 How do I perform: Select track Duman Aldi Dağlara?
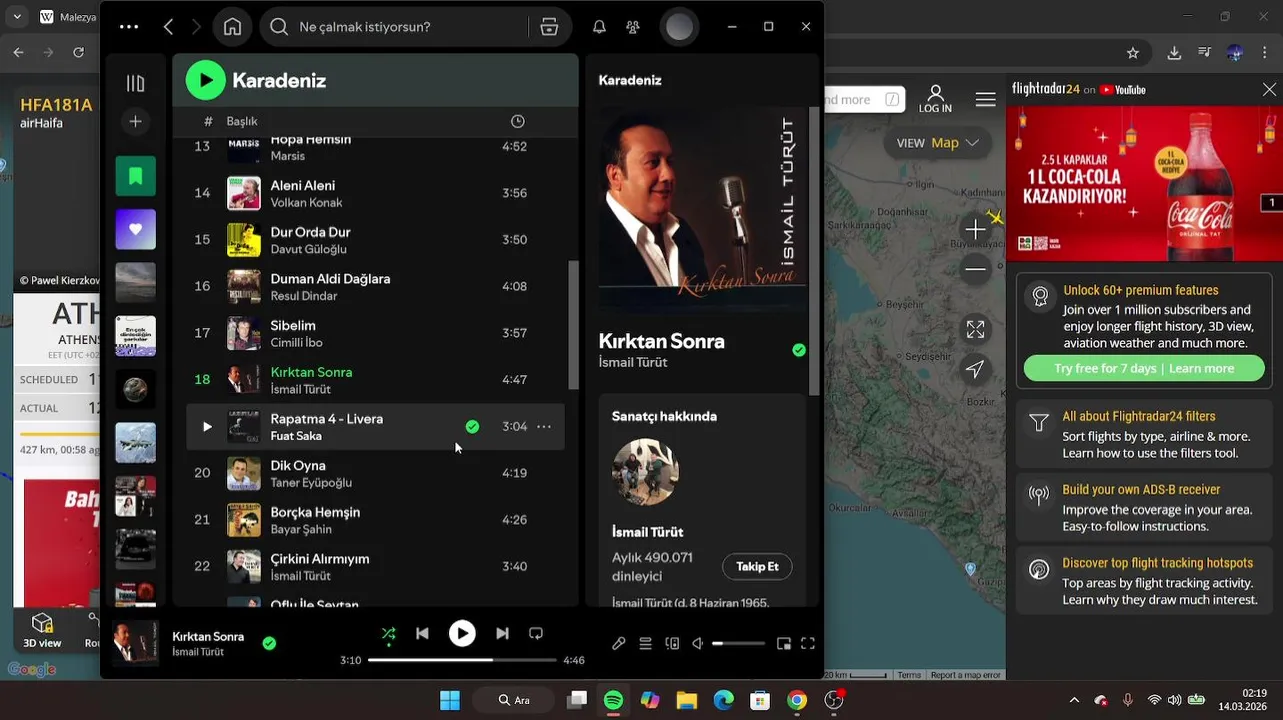pos(375,286)
